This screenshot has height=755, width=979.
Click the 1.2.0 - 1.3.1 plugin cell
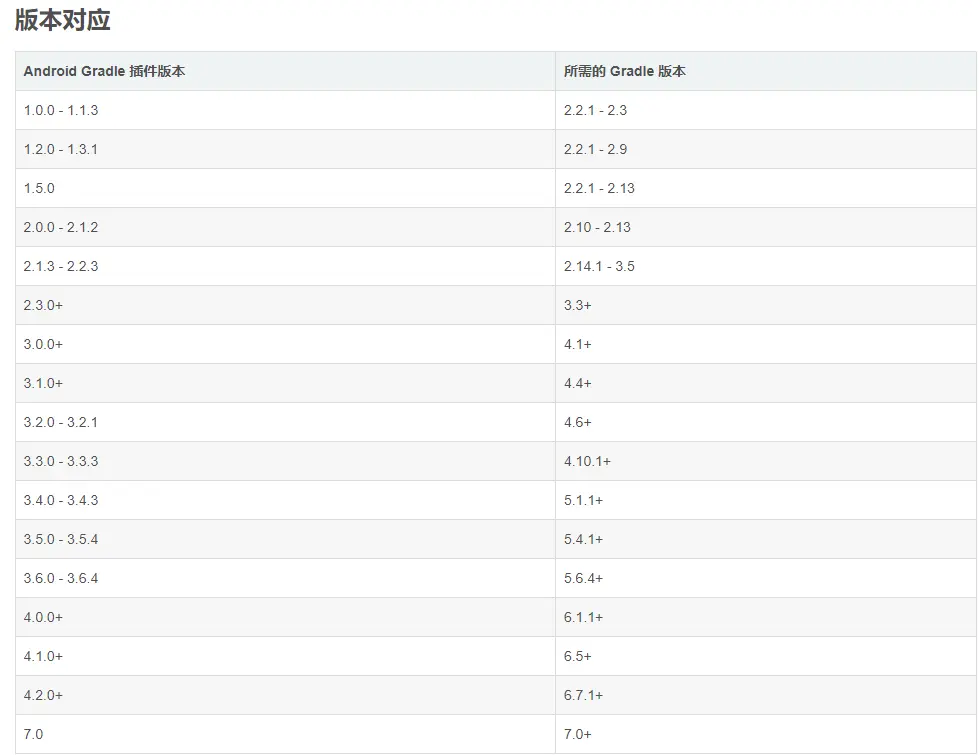pos(61,149)
